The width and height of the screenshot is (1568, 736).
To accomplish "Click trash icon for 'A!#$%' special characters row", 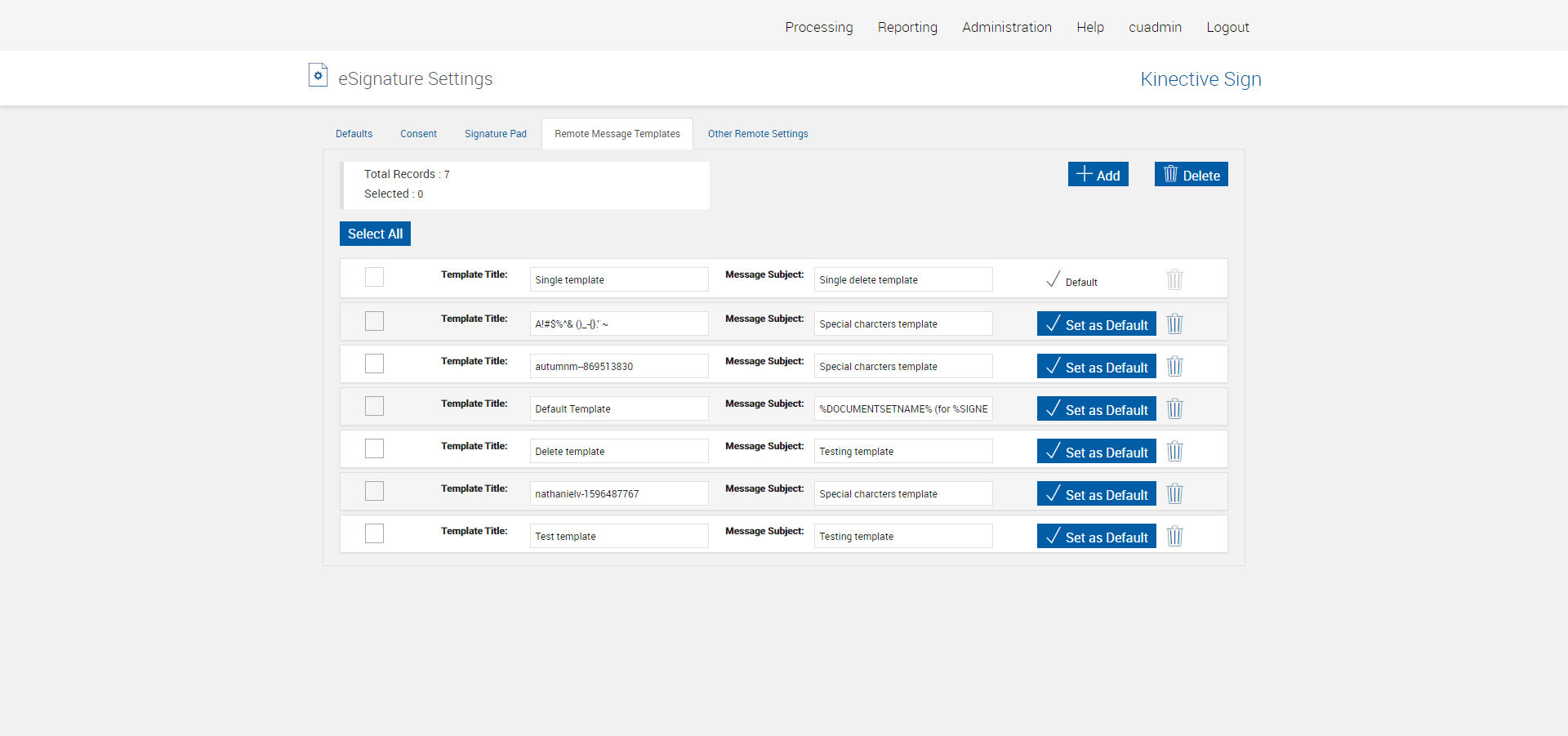I will coord(1174,323).
